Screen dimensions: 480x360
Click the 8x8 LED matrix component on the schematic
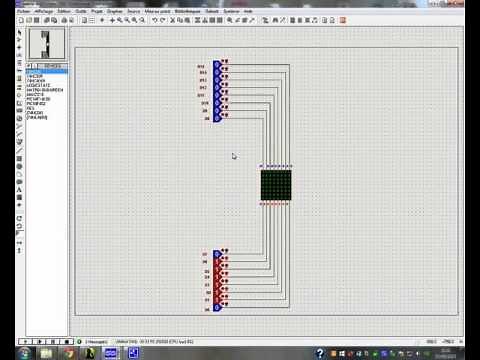276,185
